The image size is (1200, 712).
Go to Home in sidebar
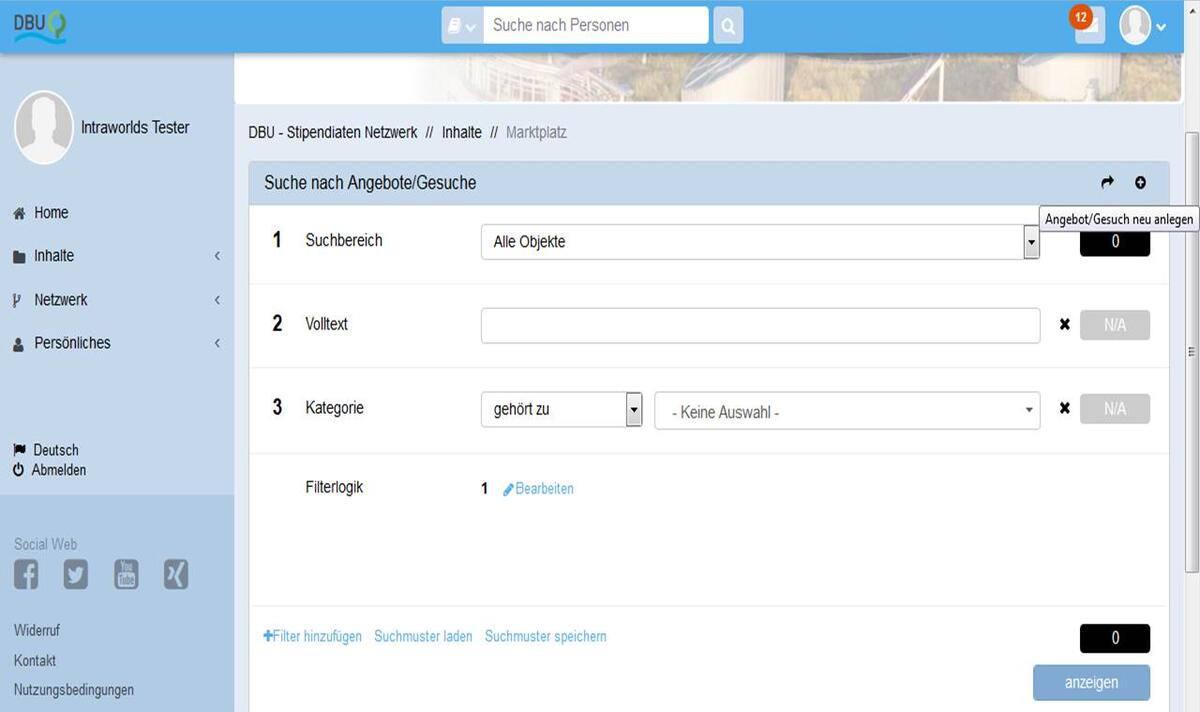click(50, 213)
